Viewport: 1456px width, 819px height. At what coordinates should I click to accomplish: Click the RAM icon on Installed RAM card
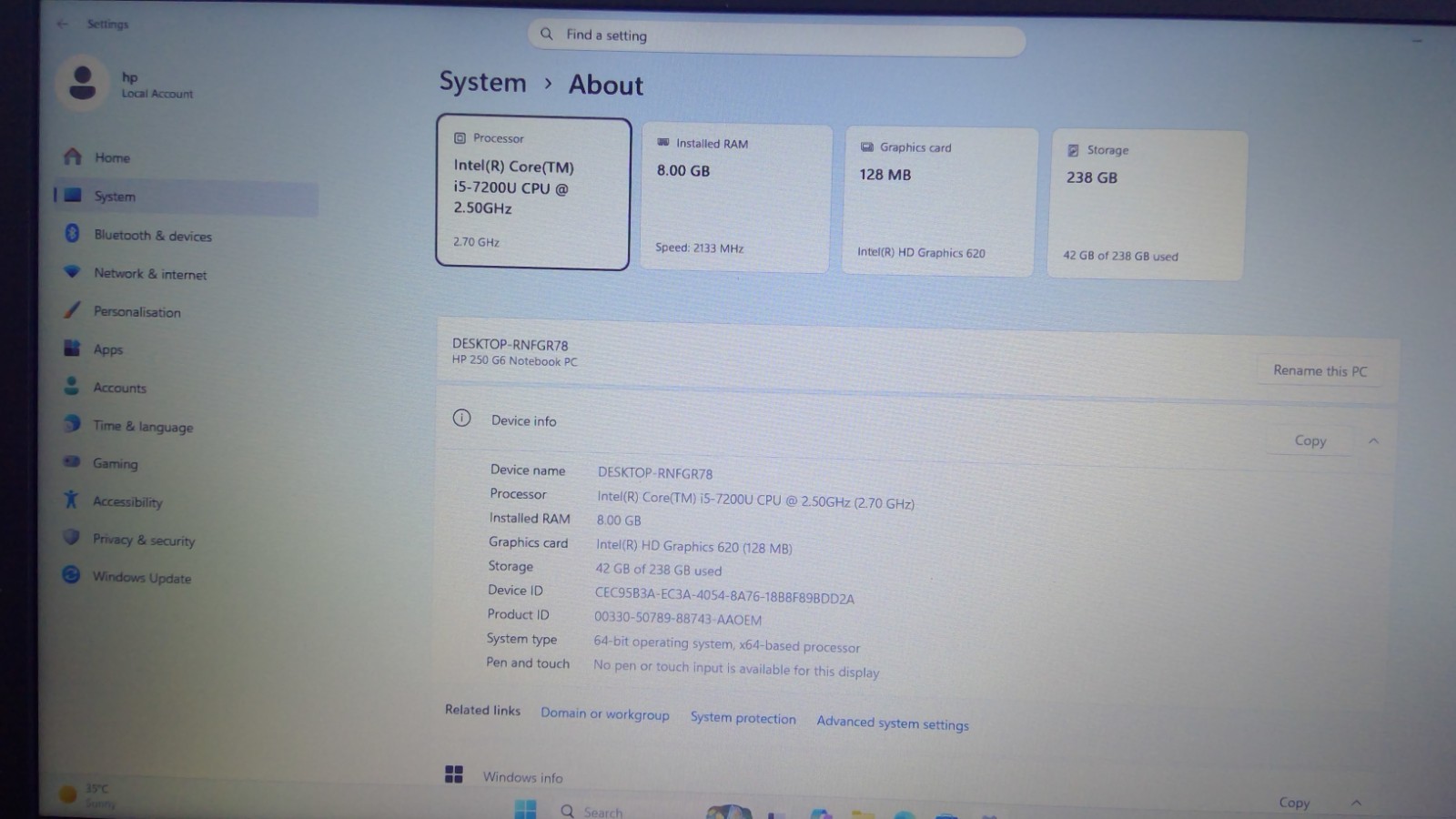[662, 143]
